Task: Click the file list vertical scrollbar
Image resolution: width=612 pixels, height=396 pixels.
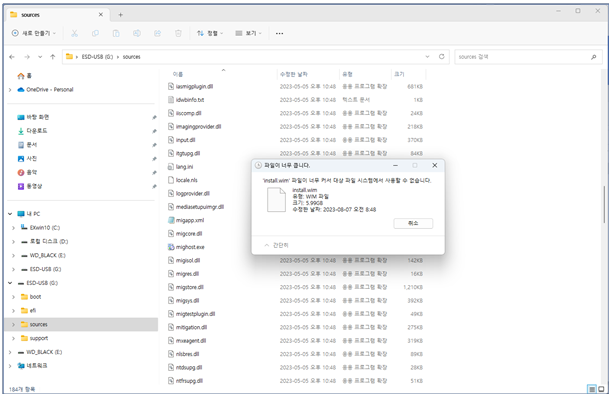Action: coord(604,204)
